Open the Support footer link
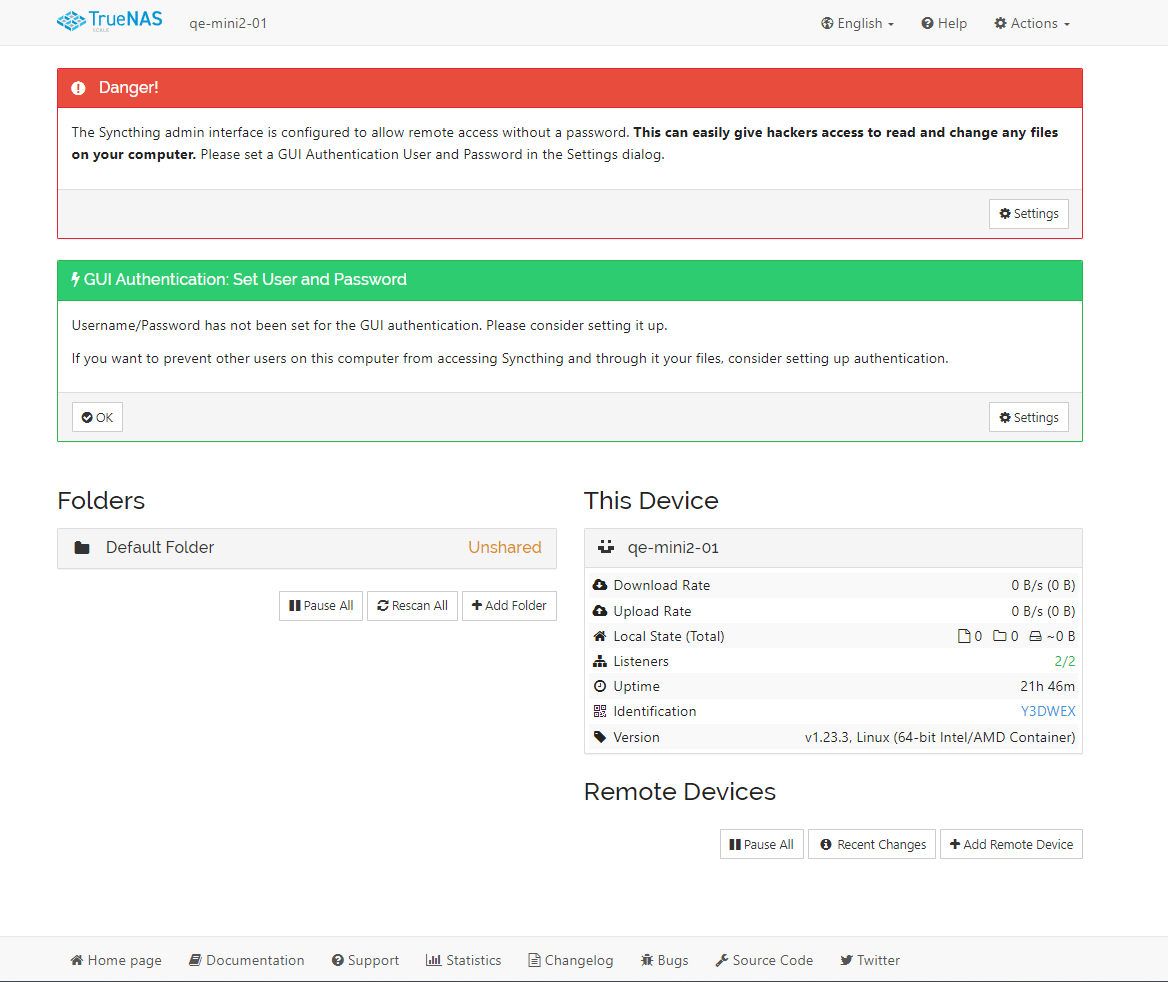 point(365,960)
